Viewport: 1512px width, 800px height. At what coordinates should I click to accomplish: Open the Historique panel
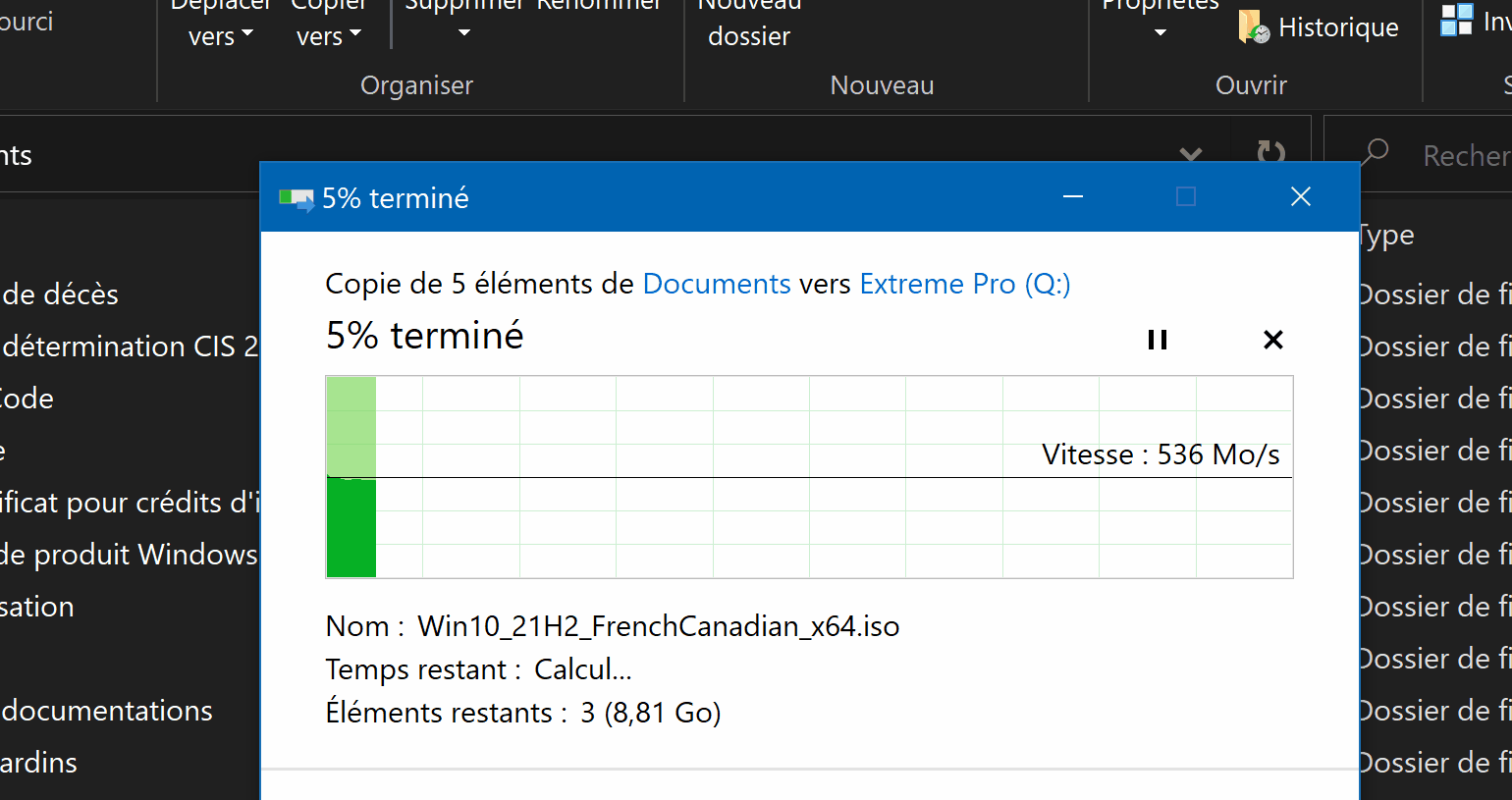[1320, 27]
